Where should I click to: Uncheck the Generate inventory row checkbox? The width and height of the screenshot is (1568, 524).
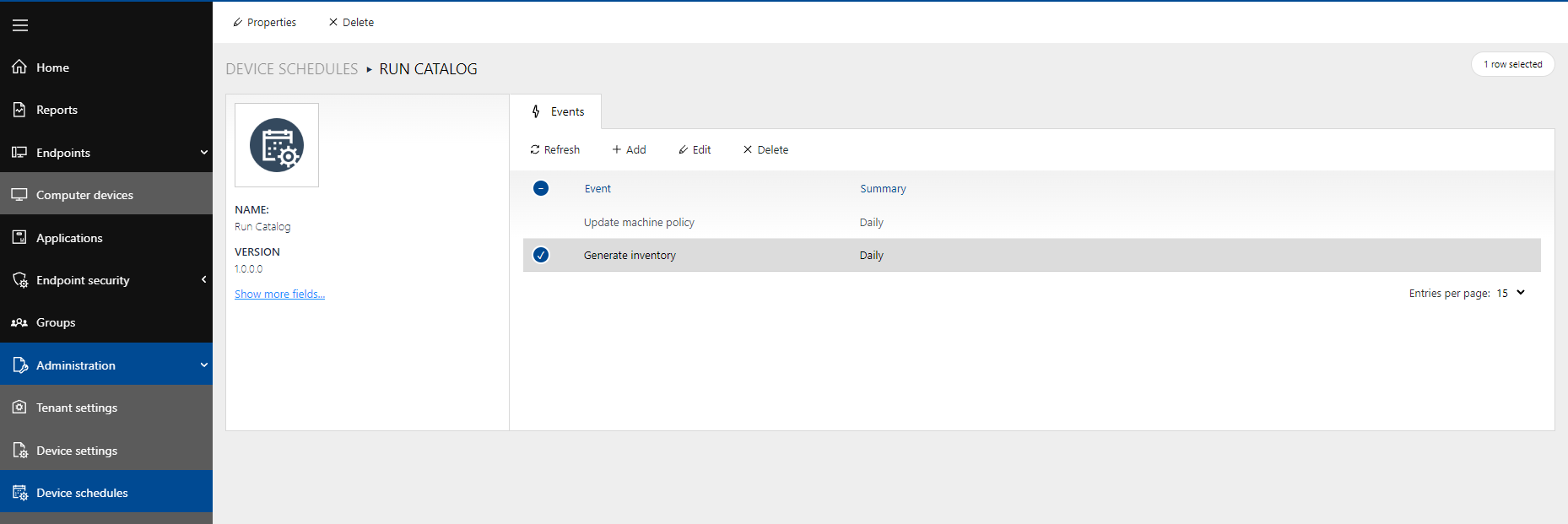pyautogui.click(x=541, y=255)
